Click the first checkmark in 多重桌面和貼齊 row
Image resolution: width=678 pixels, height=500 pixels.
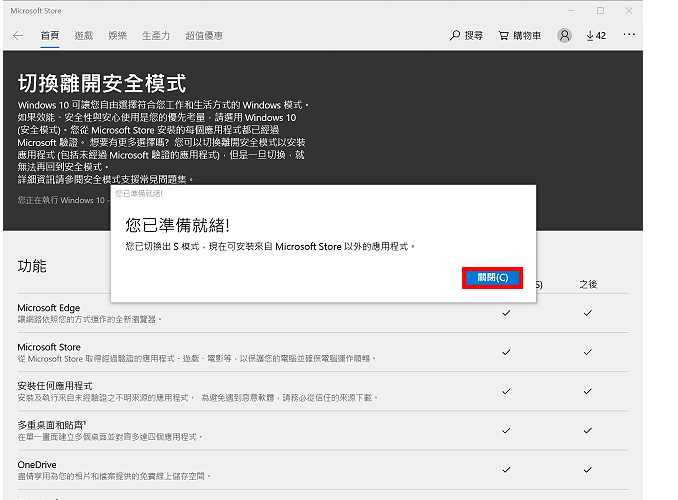tap(506, 430)
